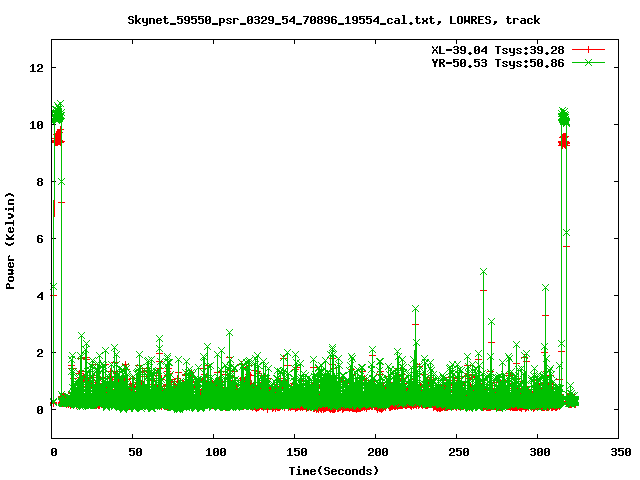Click x-axis tick label 200
The height and width of the screenshot is (480, 640).
click(x=378, y=452)
